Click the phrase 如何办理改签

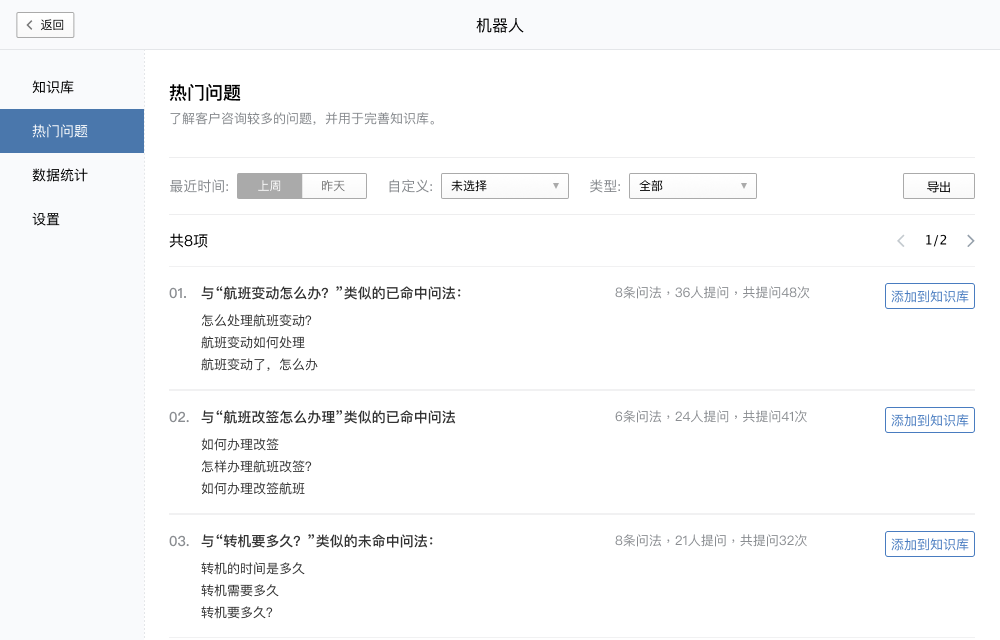(240, 444)
